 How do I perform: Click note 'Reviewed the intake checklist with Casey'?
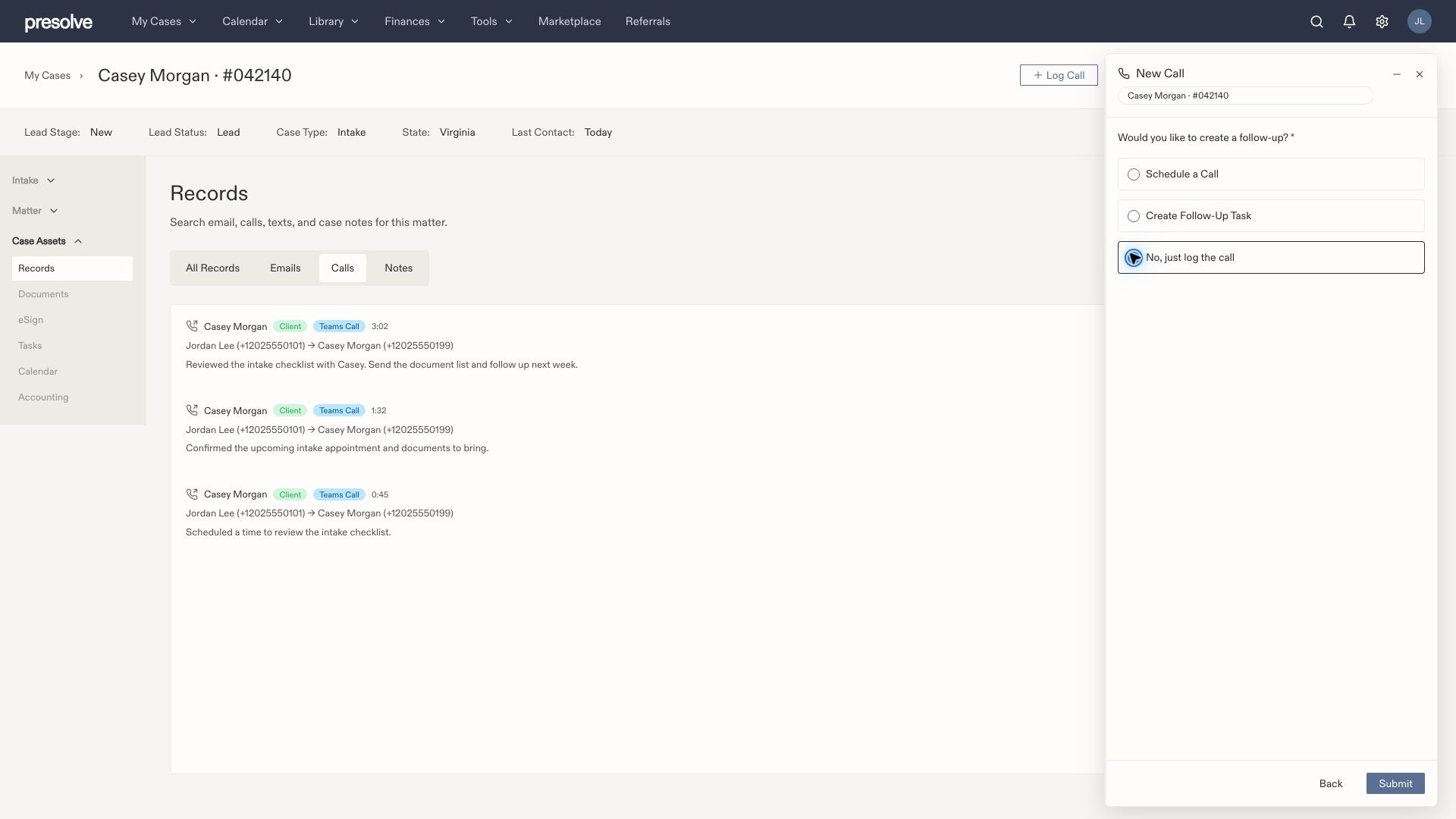(x=381, y=365)
